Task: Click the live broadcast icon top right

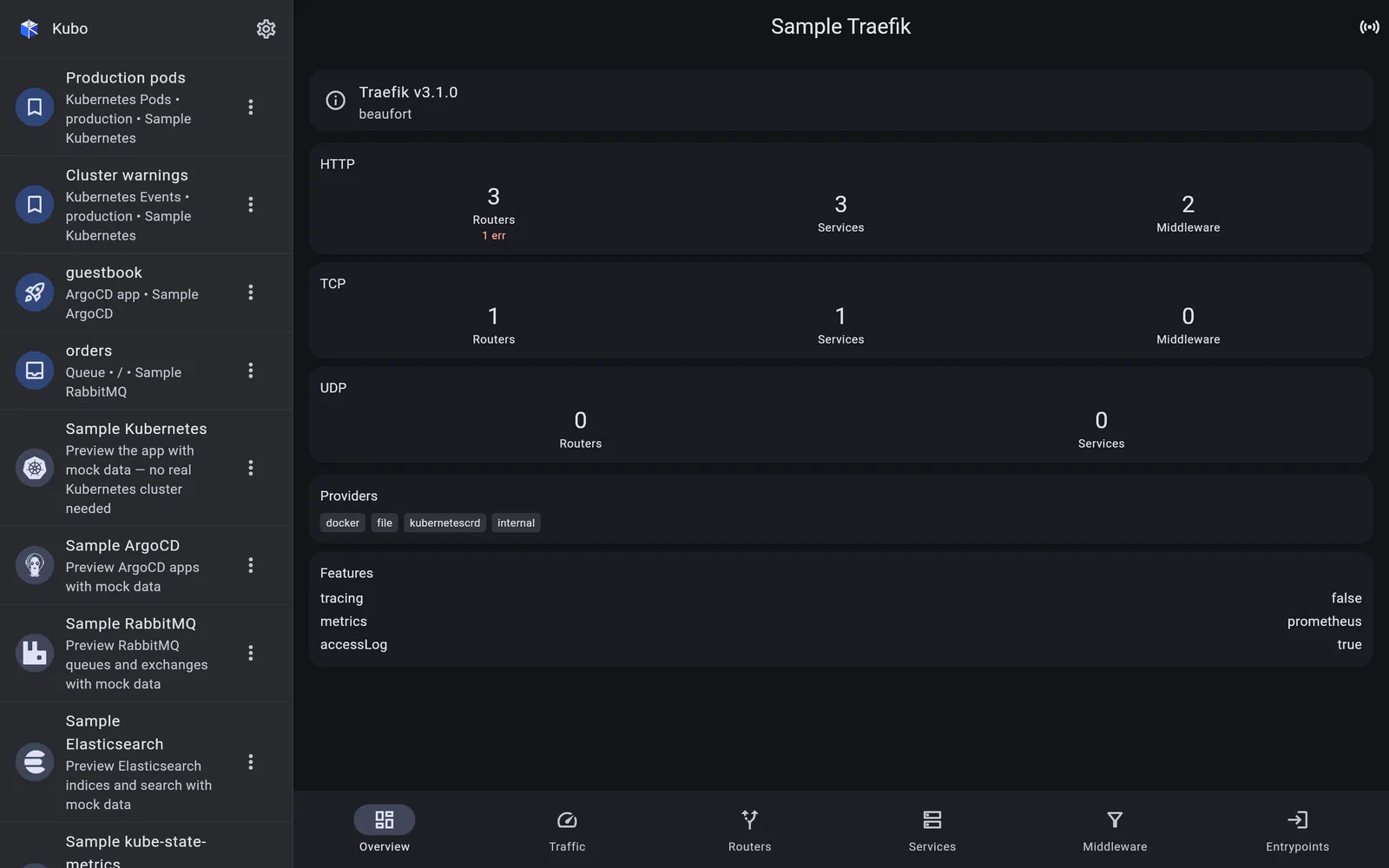Action: coord(1369,27)
